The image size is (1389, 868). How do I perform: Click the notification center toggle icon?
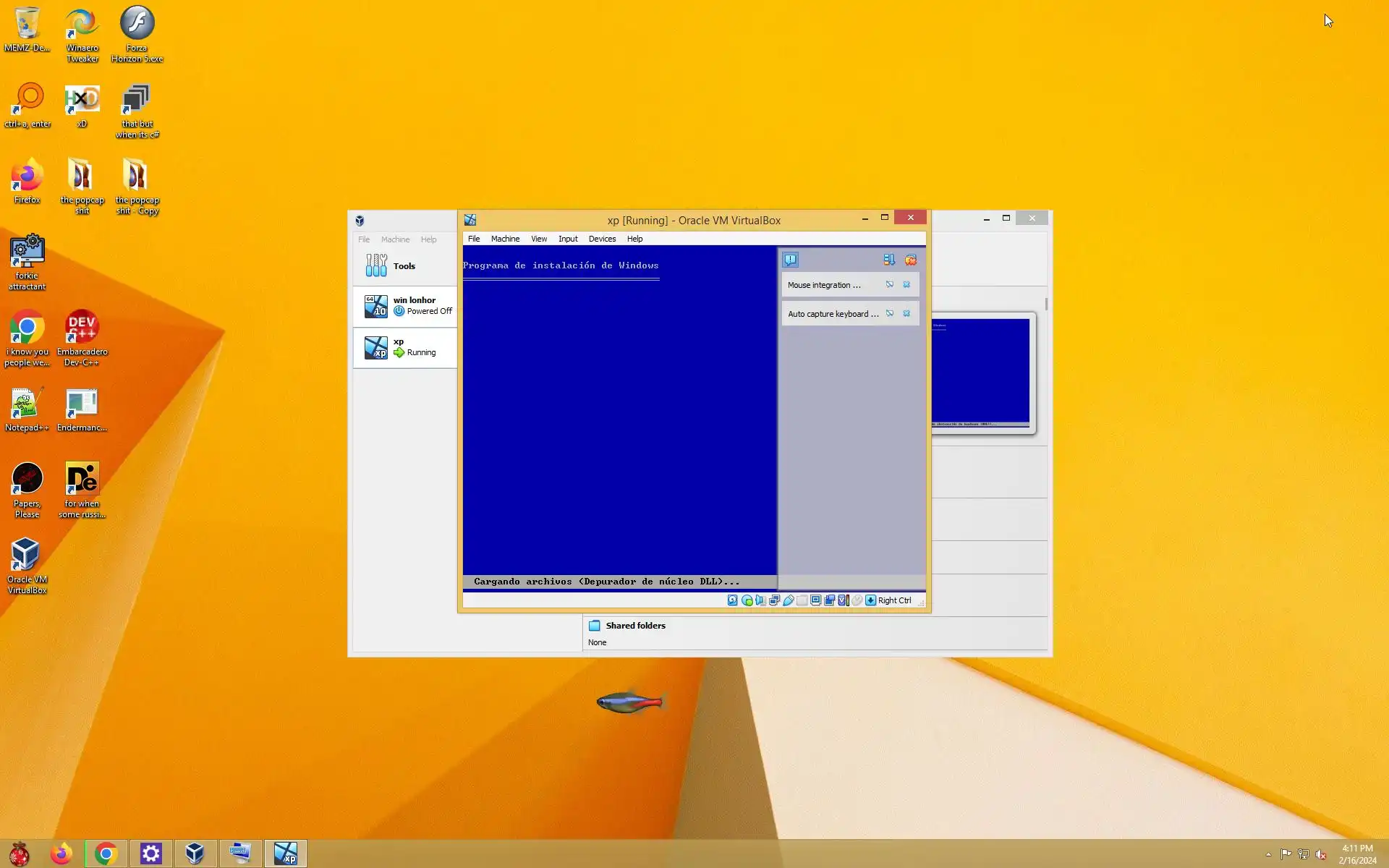(x=790, y=260)
